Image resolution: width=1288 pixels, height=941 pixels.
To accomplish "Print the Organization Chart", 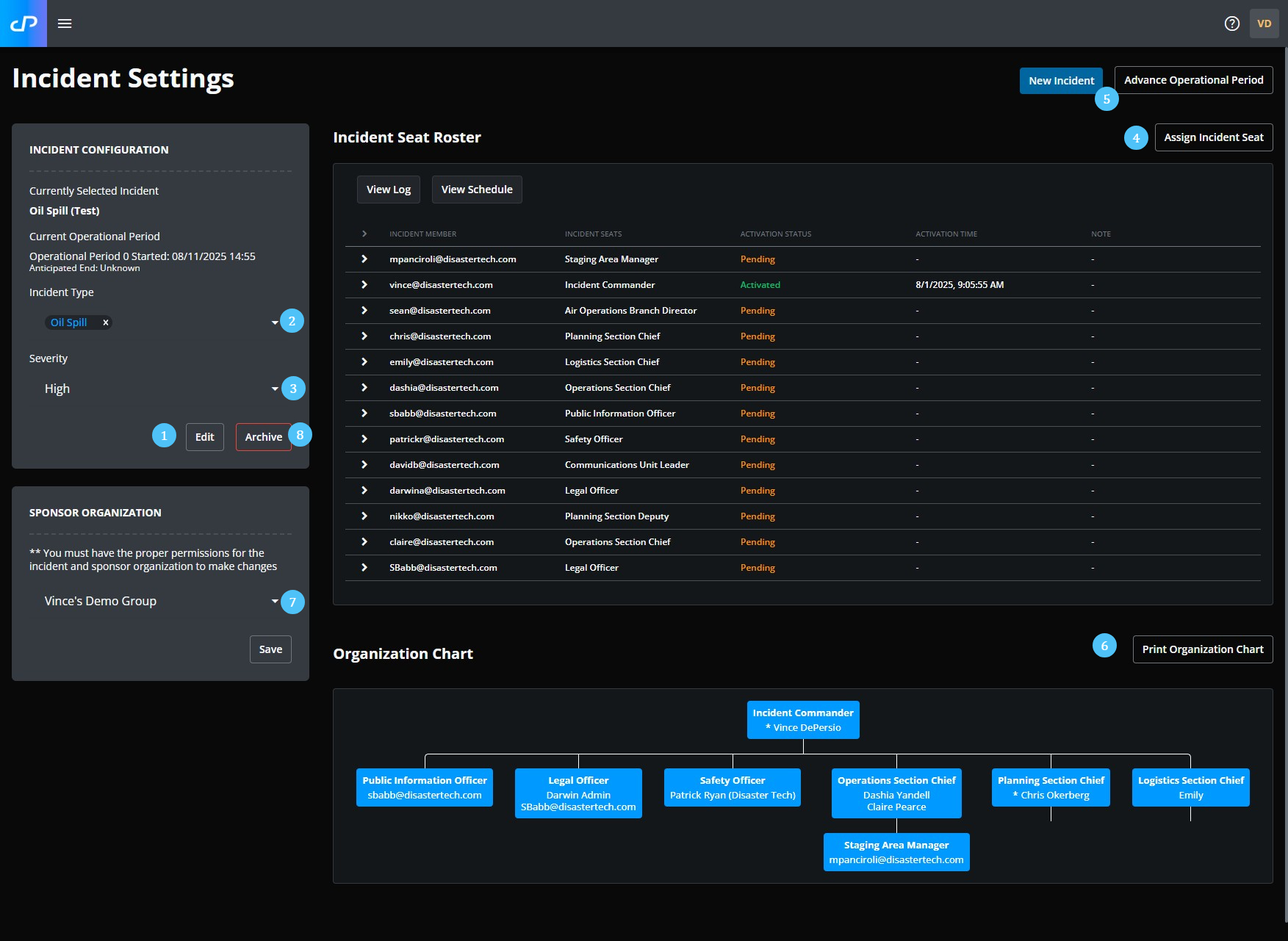I will point(1202,649).
